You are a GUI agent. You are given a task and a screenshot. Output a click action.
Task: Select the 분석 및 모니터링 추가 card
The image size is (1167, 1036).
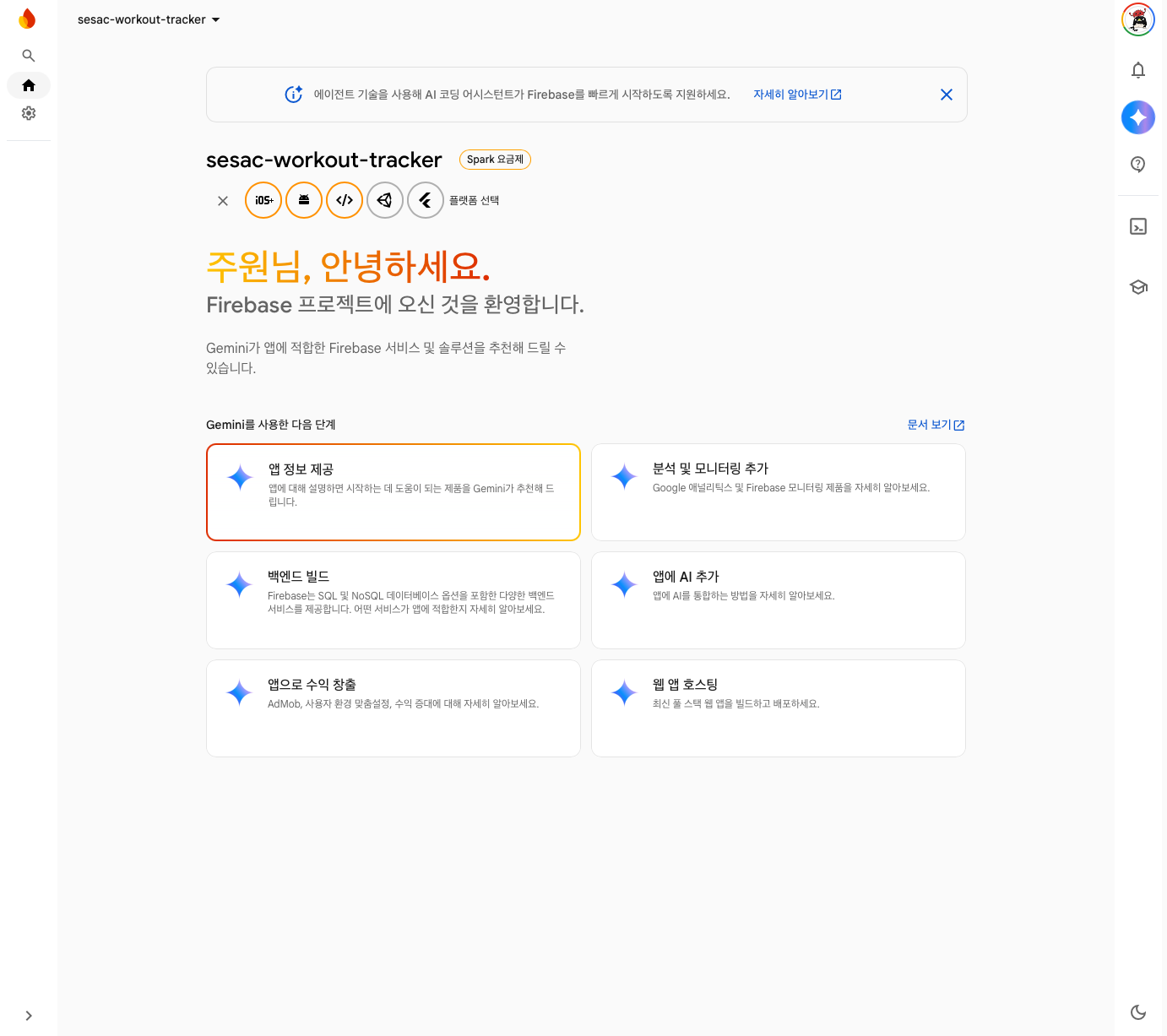click(x=779, y=492)
